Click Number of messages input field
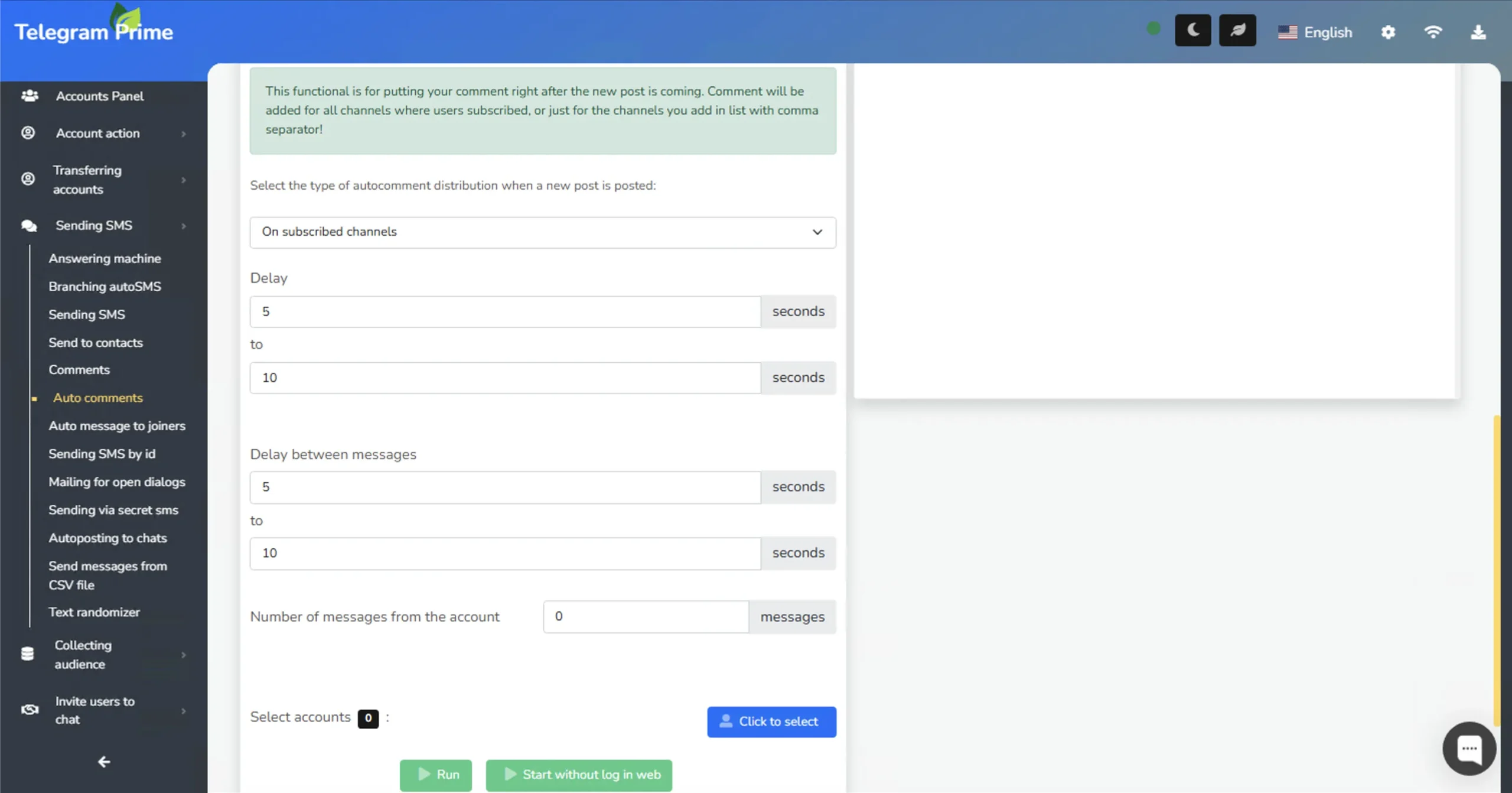 point(646,617)
